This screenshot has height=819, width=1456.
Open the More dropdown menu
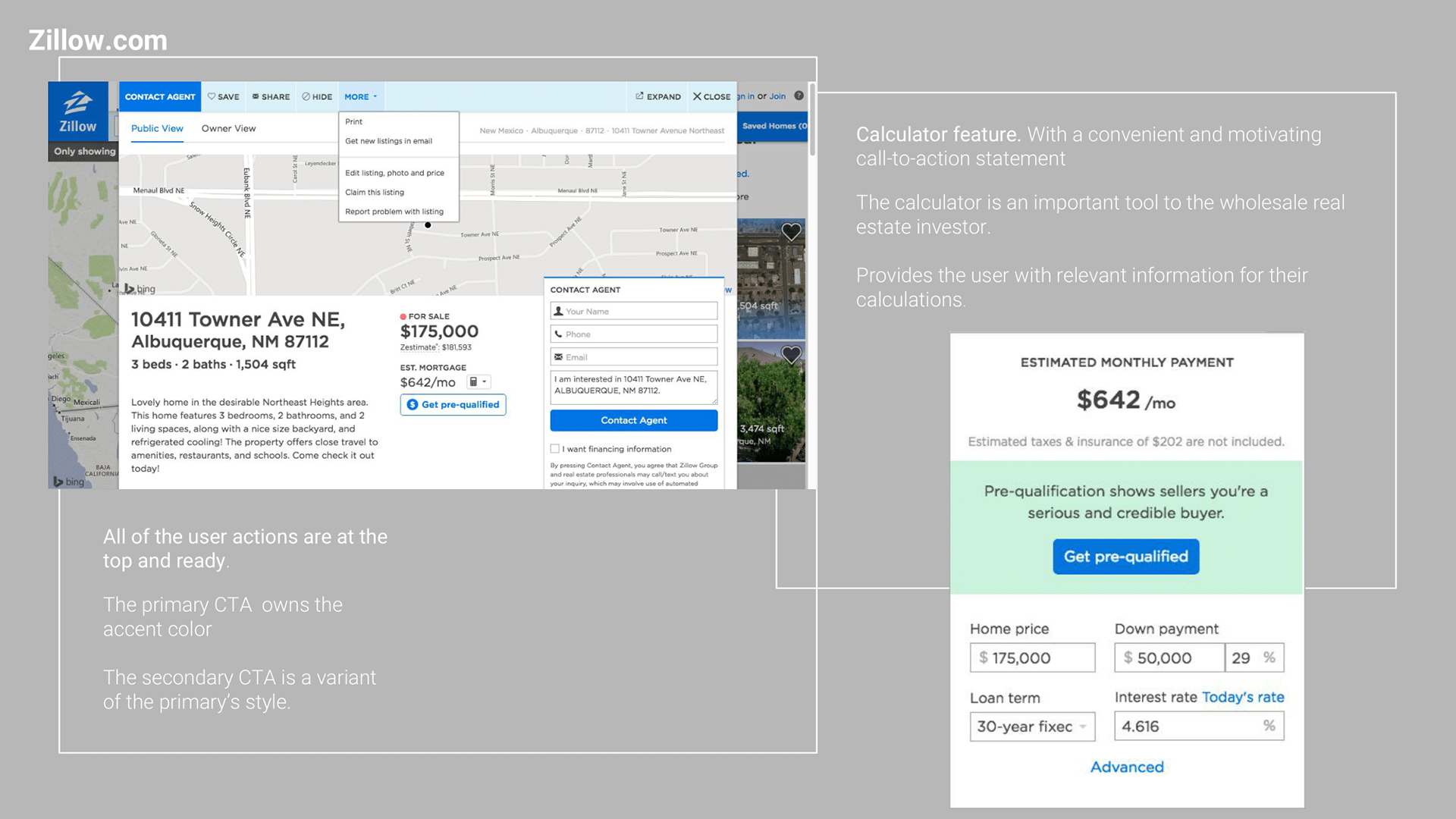[360, 97]
